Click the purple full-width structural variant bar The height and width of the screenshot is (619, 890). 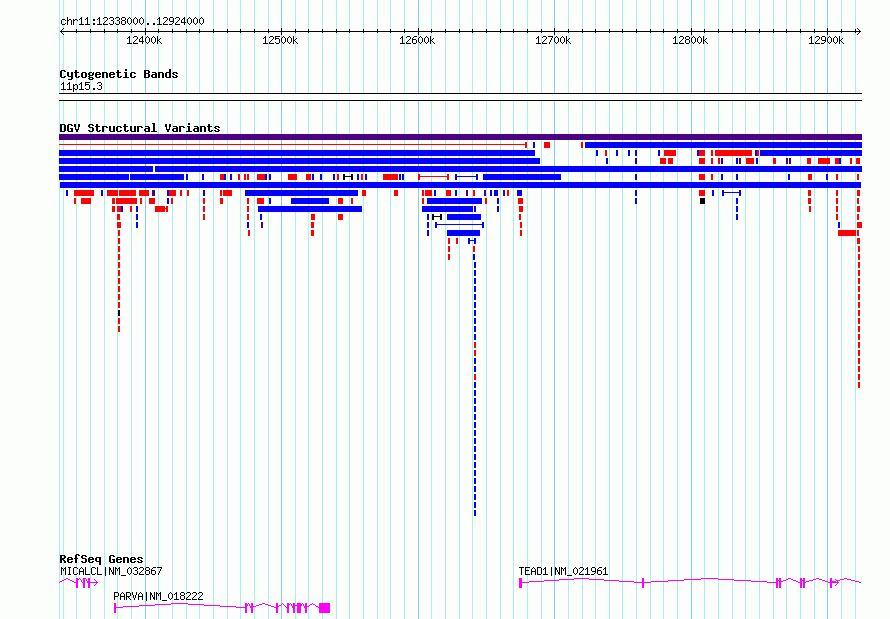pos(460,137)
